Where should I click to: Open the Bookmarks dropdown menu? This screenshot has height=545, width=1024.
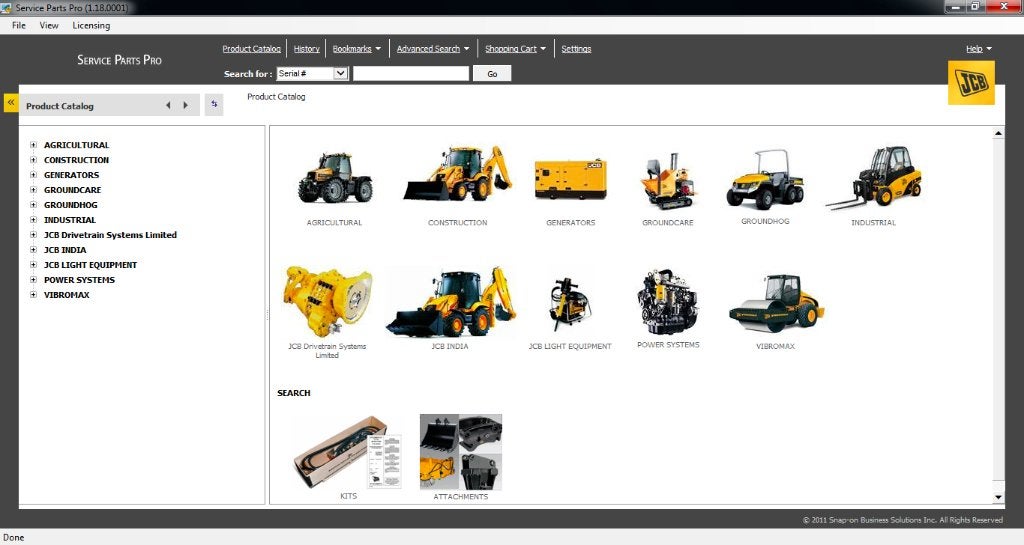coord(357,49)
